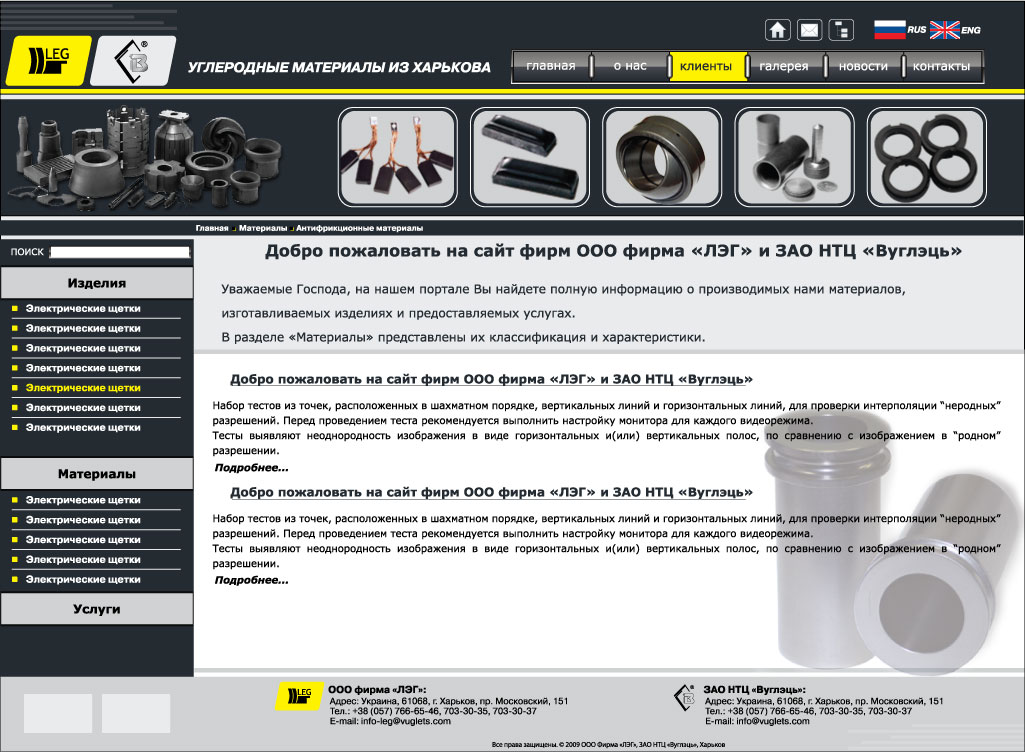This screenshot has width=1025, height=752.
Task: Click the yellow LEG logo in header
Action: (x=48, y=61)
